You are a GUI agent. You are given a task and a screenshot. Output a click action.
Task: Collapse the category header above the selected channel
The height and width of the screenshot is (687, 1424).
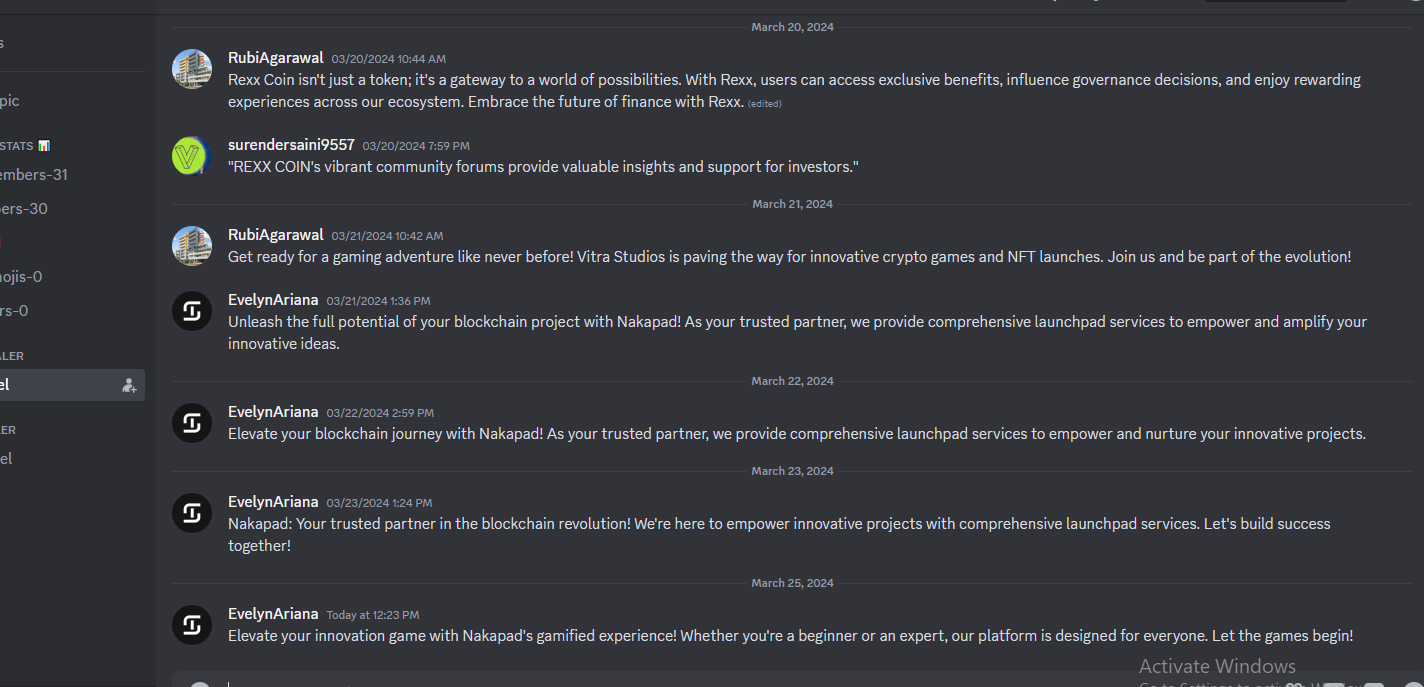click(12, 356)
